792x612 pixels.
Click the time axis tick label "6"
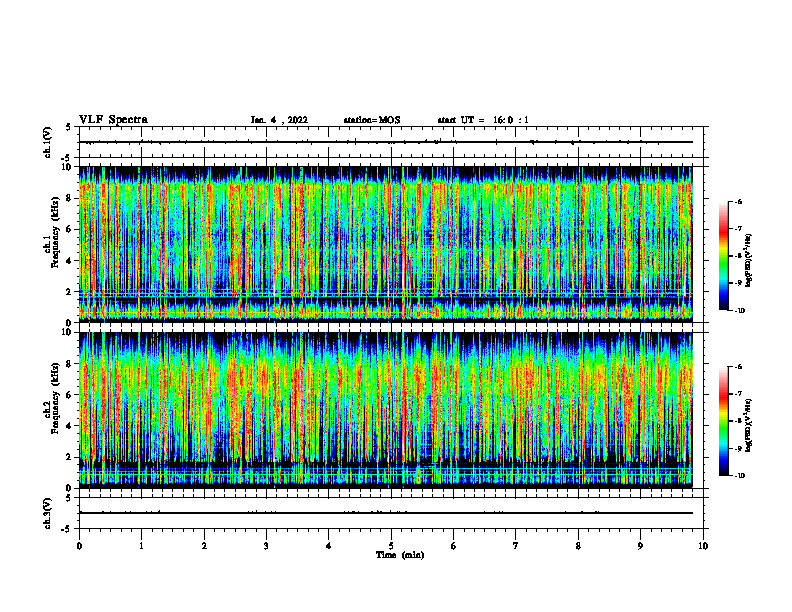tap(454, 546)
